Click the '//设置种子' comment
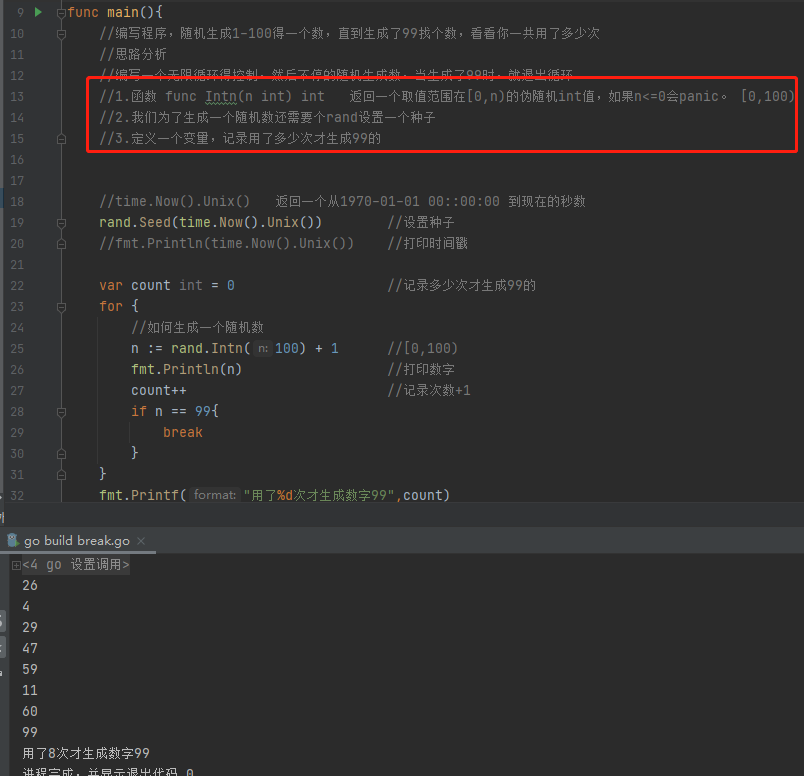Image resolution: width=804 pixels, height=776 pixels. pyautogui.click(x=421, y=222)
